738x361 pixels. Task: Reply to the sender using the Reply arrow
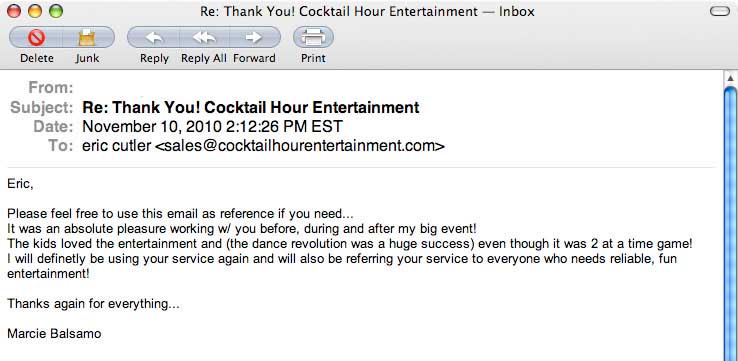[x=154, y=37]
